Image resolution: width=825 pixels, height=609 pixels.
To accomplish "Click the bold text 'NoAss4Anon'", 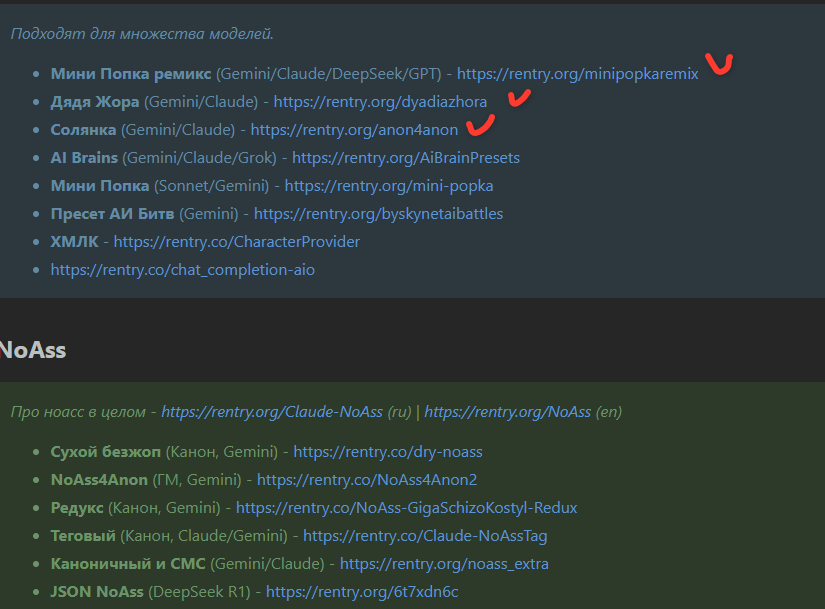I will [99, 480].
